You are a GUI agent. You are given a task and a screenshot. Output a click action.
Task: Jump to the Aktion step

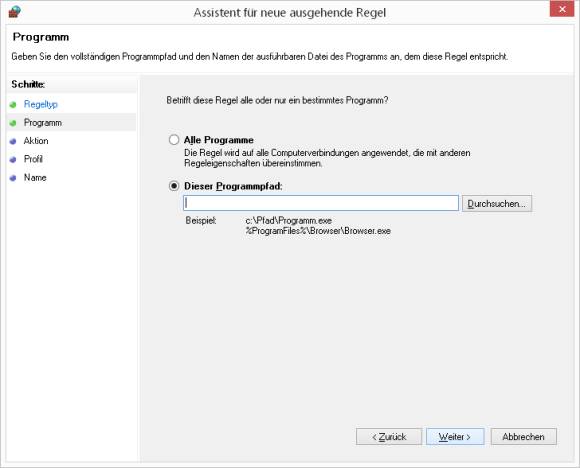[x=36, y=141]
